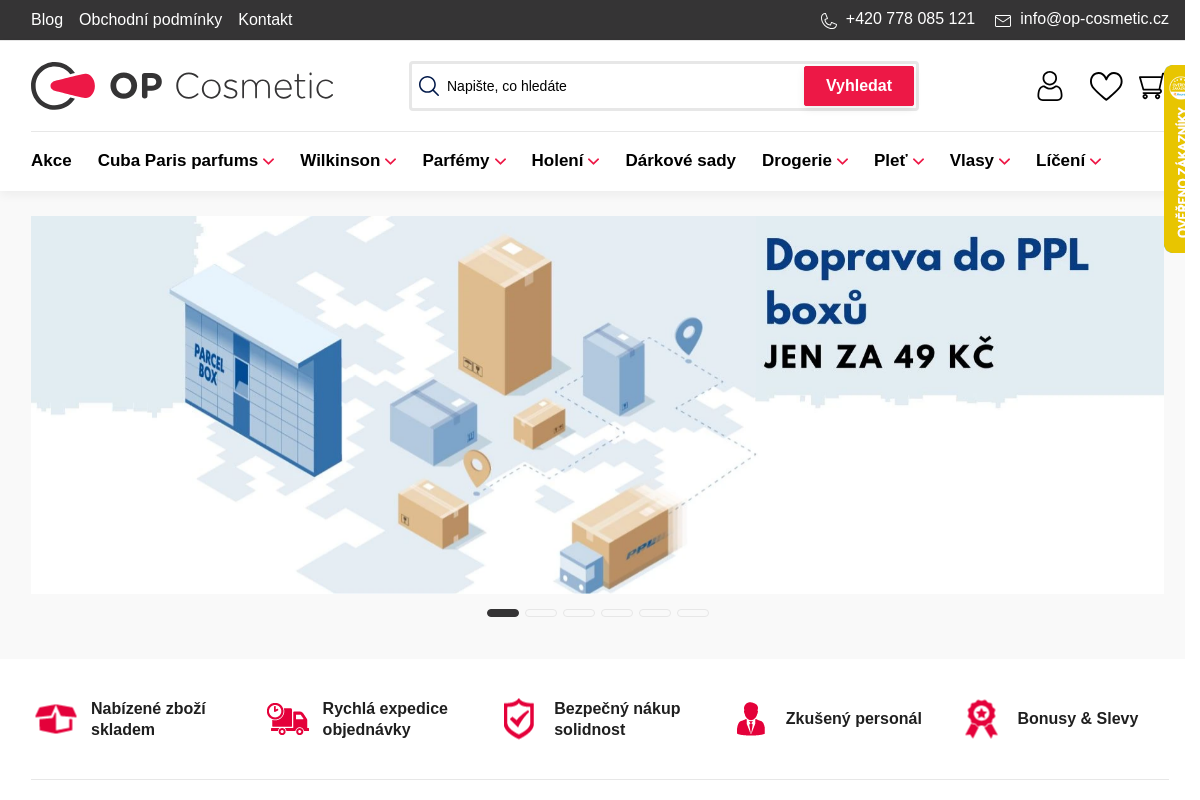Image resolution: width=1200 pixels, height=800 pixels.
Task: Click the phone icon in top bar
Action: point(829,20)
